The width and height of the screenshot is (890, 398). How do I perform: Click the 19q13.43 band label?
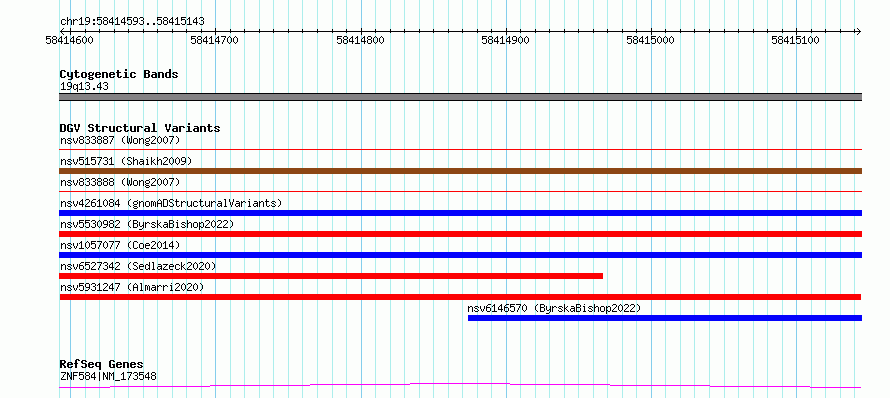click(x=84, y=87)
